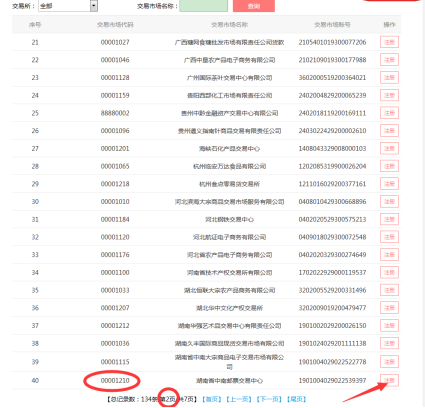425x408 pixels.
Task: Go to previous page via 上一页 link
Action: click(239, 399)
